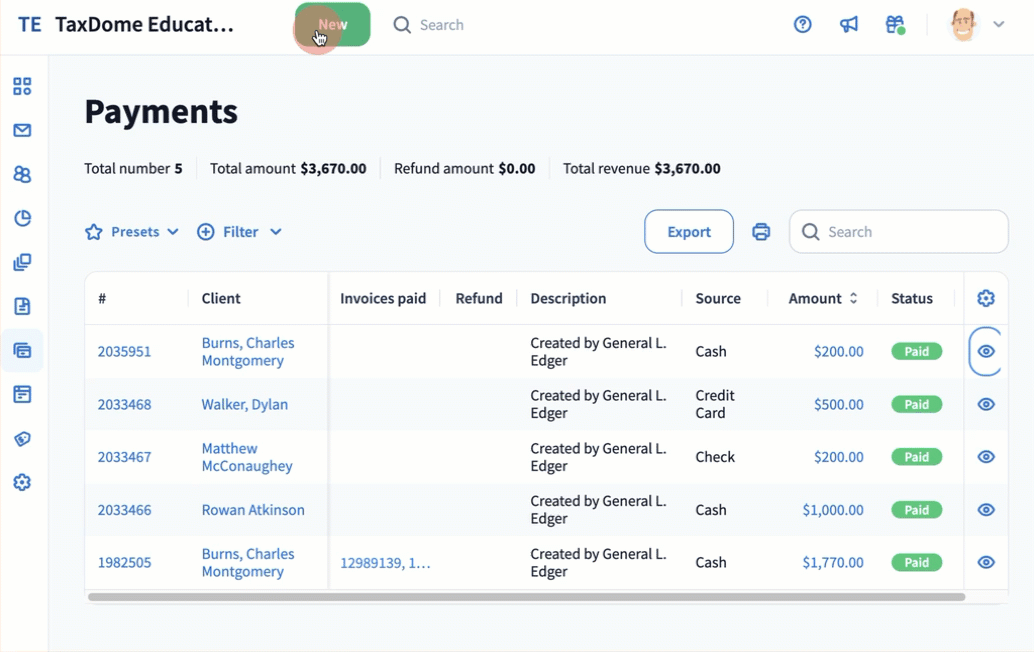View payment 1982505 using eye icon
1034x652 pixels.
986,562
